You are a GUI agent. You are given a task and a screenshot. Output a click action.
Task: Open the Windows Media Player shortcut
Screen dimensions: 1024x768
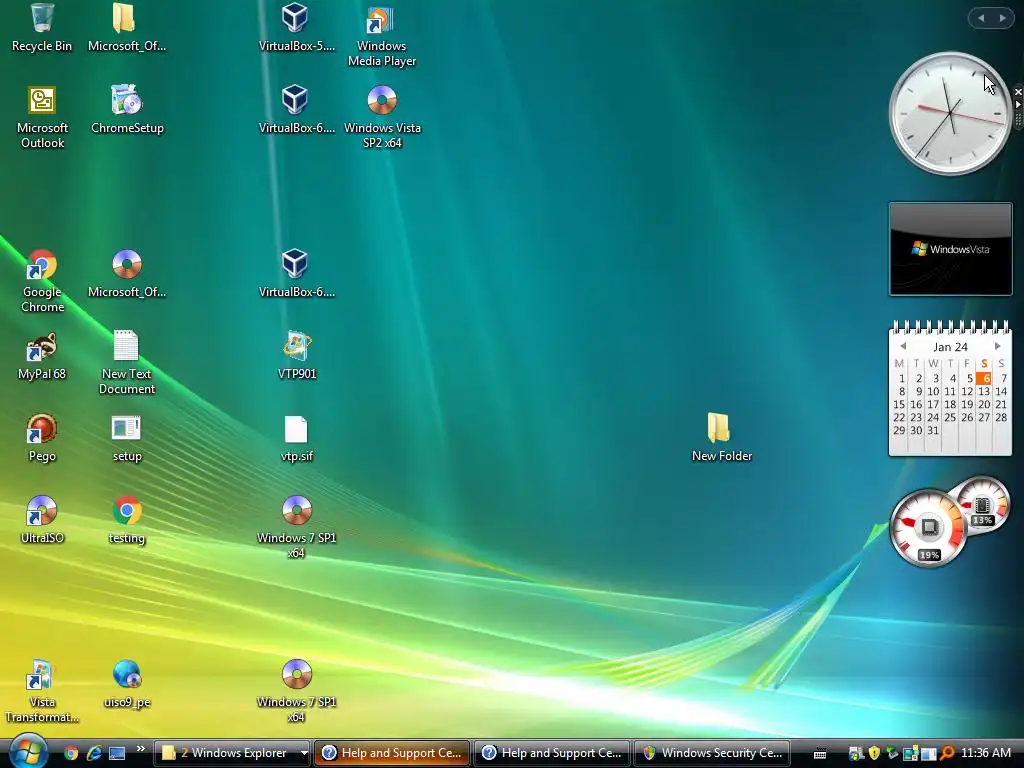tap(381, 35)
